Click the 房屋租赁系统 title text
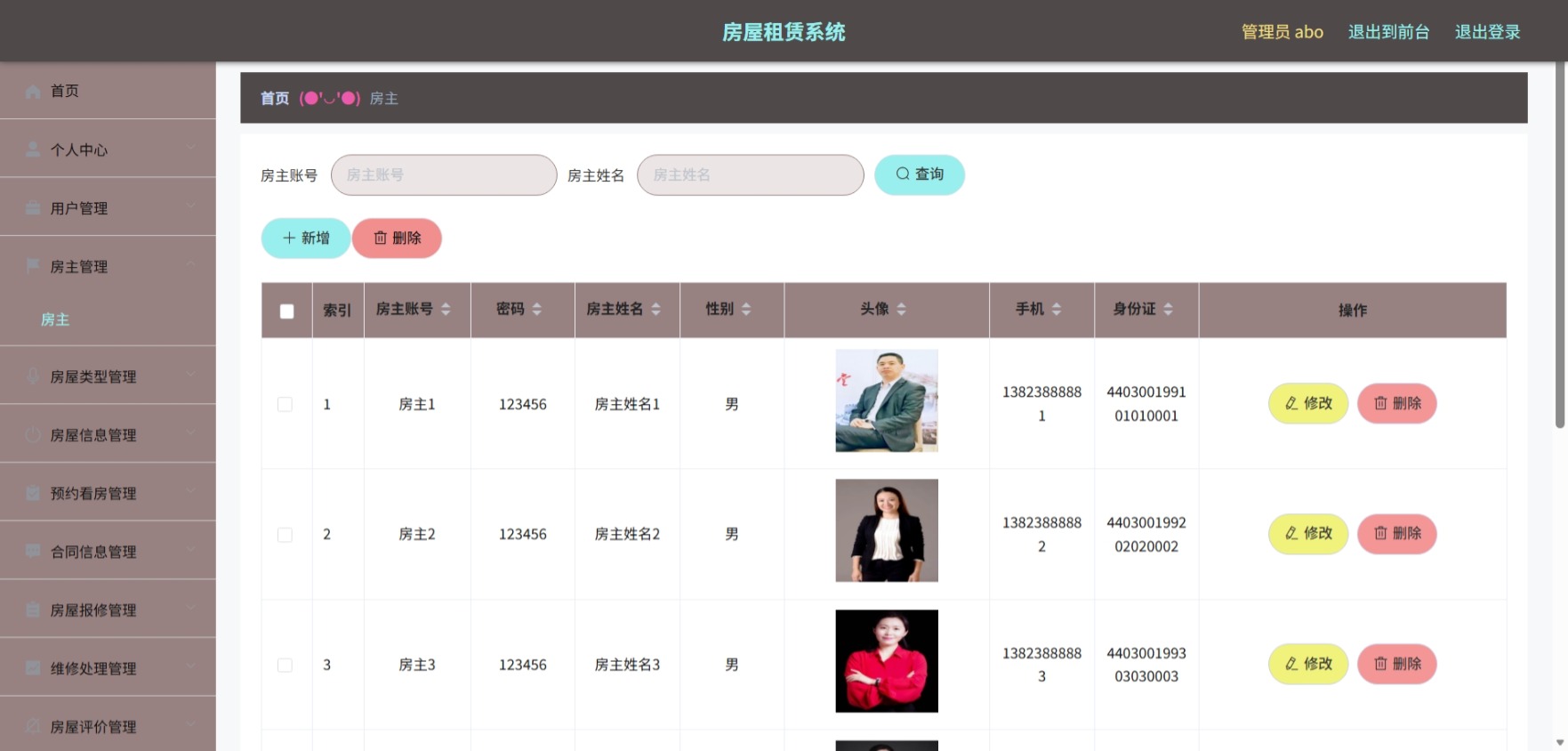Screen dimensions: 1568x751 click(x=784, y=32)
